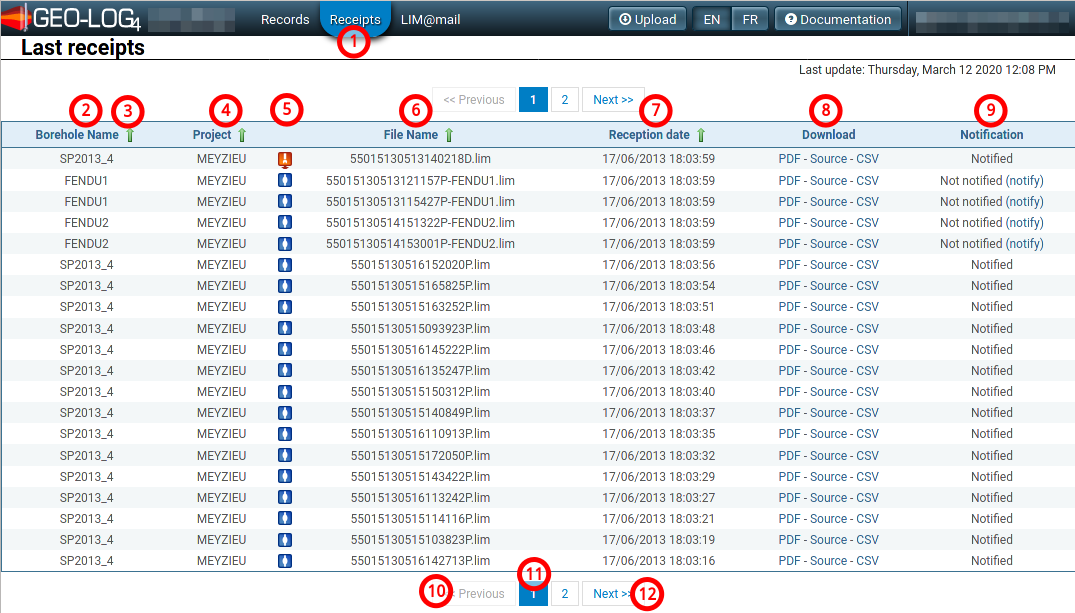Click the orange record-type icon for file 55015130513140218D.lim
This screenshot has width=1075, height=613.
pos(285,159)
